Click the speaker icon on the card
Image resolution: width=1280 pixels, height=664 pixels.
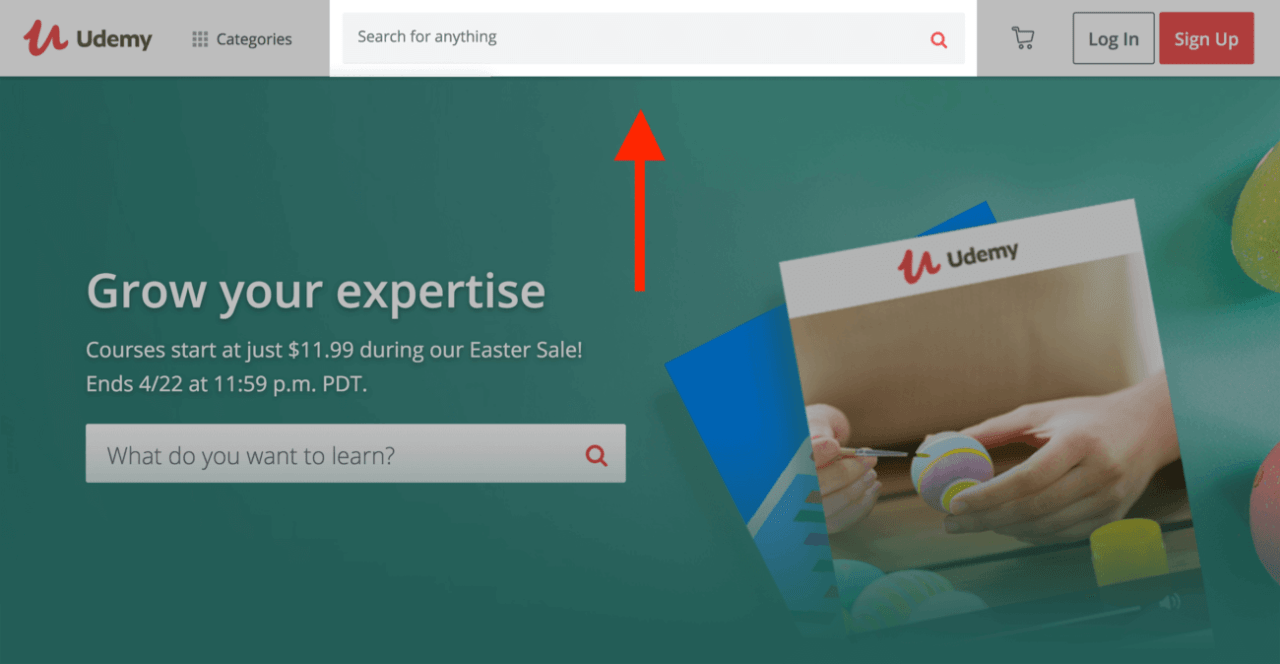point(1168,602)
